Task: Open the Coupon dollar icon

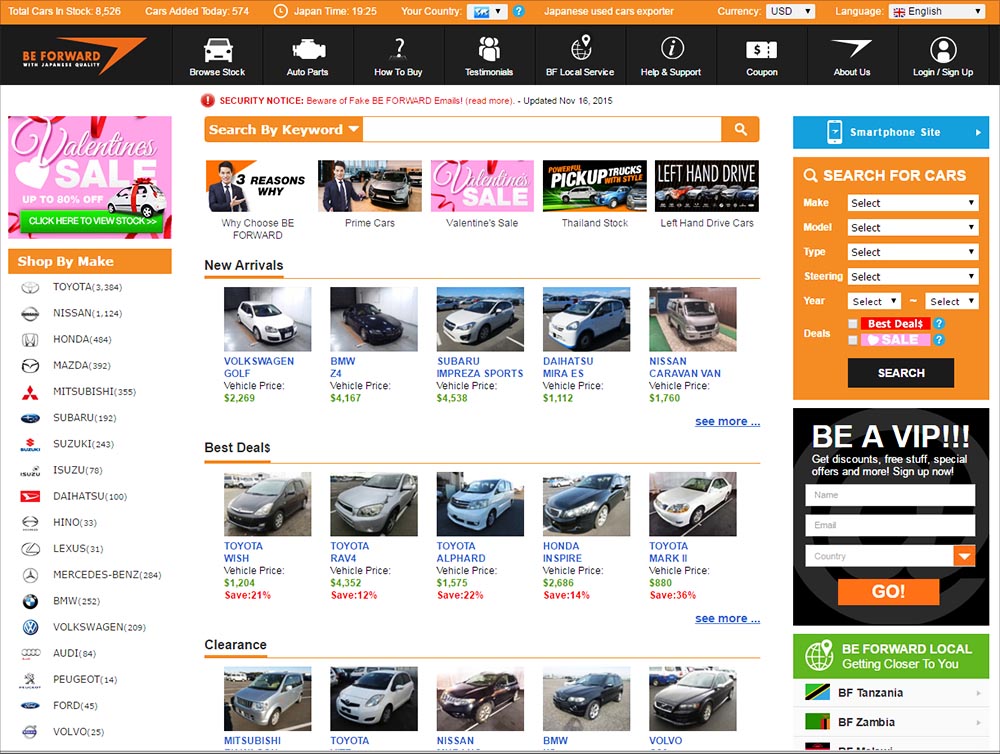Action: (761, 50)
